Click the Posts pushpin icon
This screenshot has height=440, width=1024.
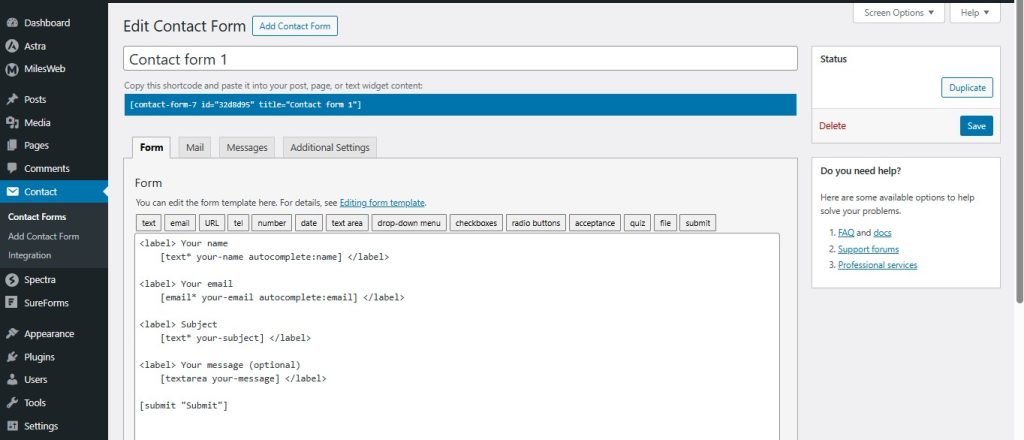click(12, 100)
